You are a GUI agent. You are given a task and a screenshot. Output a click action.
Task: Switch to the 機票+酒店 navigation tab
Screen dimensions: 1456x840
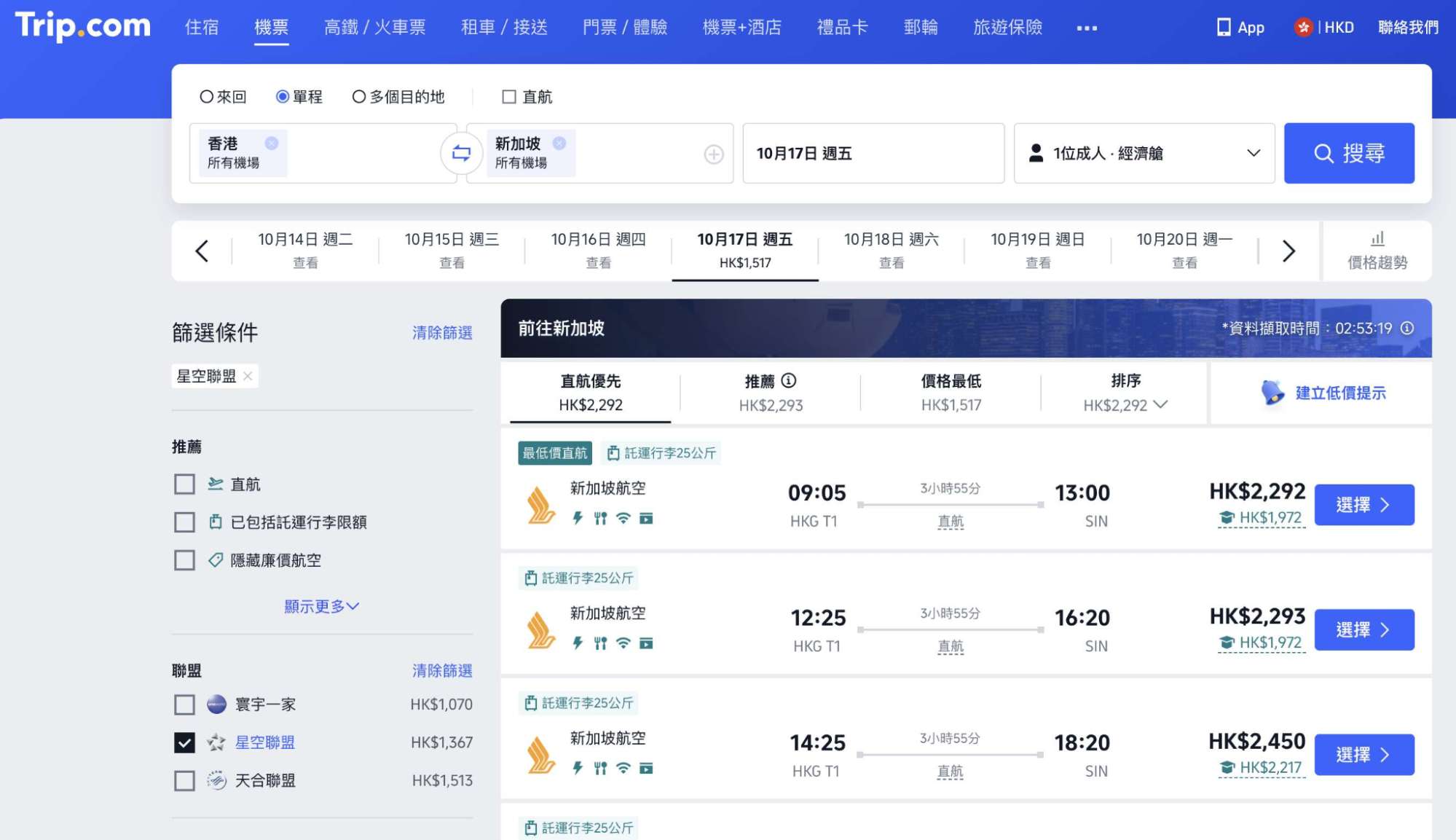(741, 28)
